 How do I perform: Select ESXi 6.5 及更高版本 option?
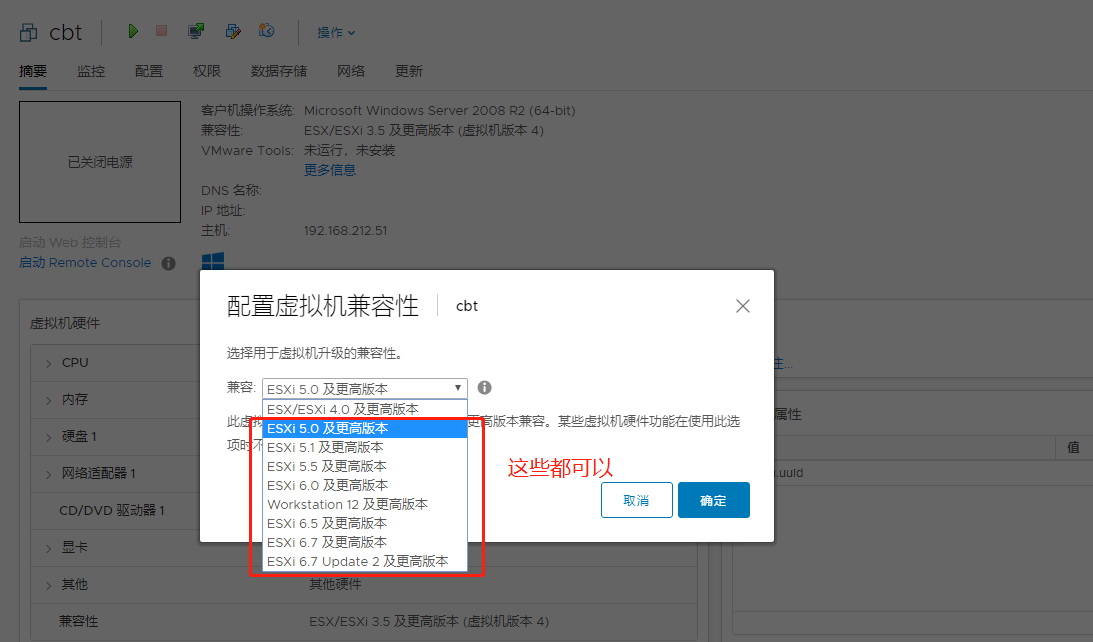365,523
